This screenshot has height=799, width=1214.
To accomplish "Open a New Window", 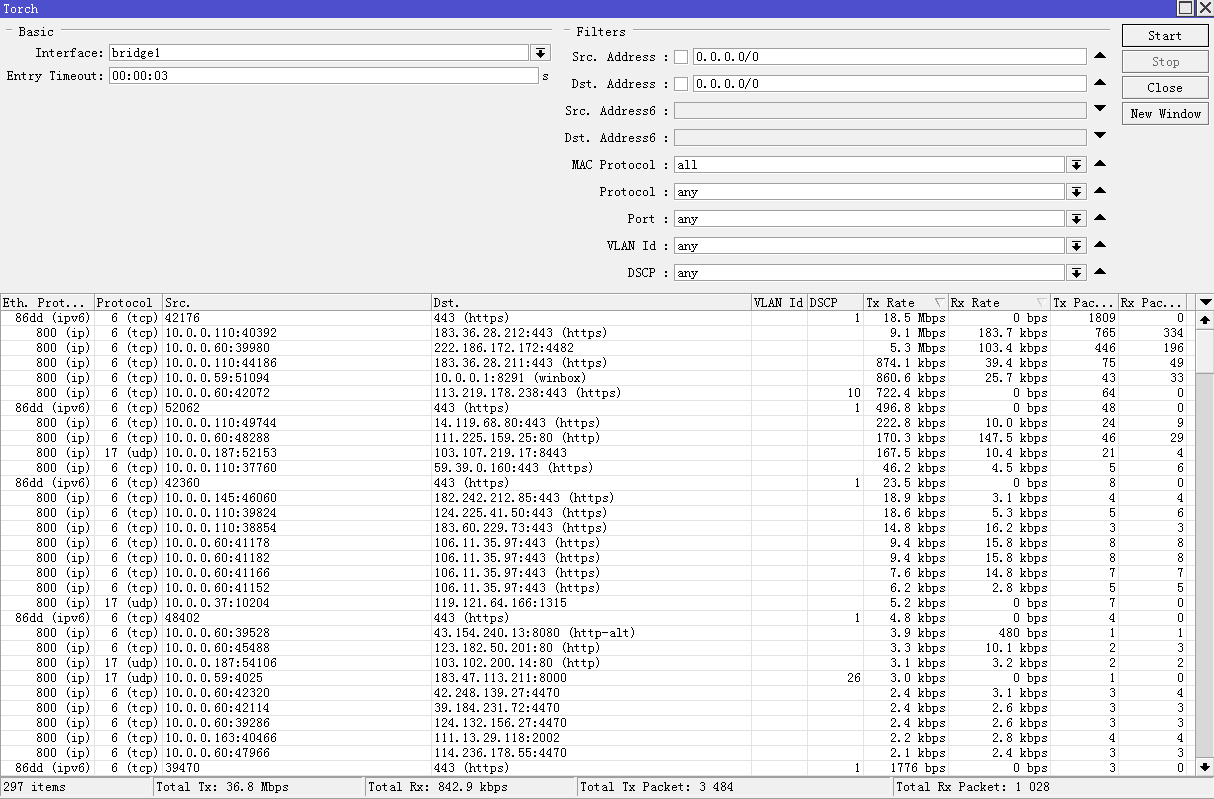I will [1164, 113].
